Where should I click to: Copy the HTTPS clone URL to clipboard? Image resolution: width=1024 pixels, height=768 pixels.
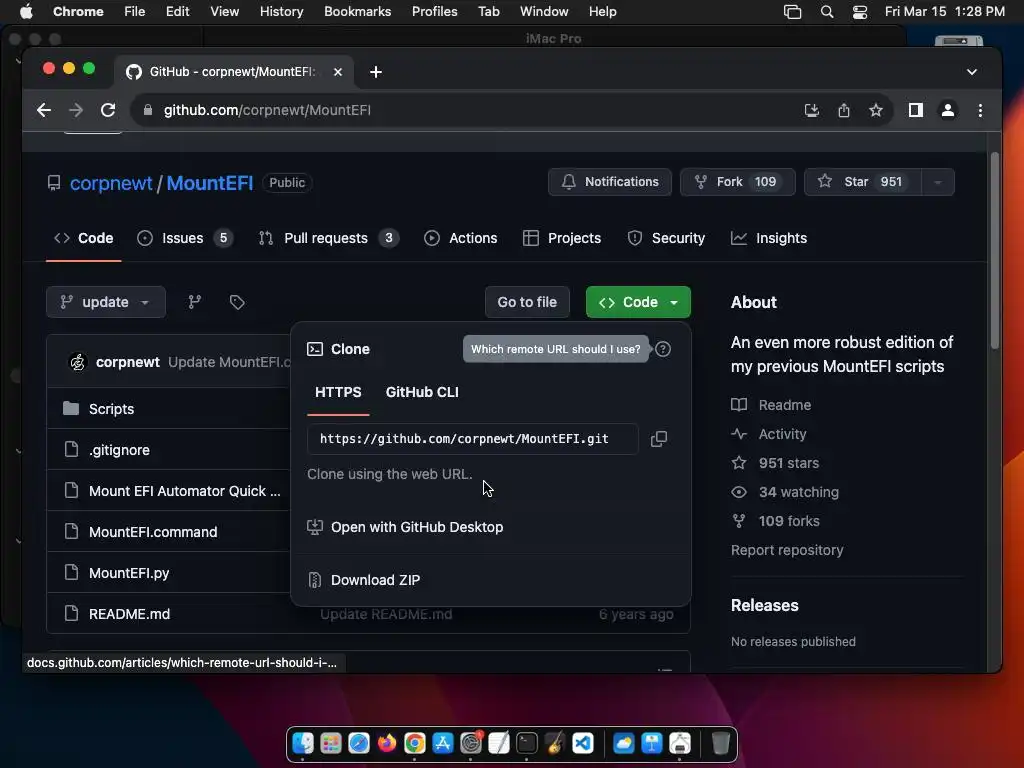tap(658, 439)
